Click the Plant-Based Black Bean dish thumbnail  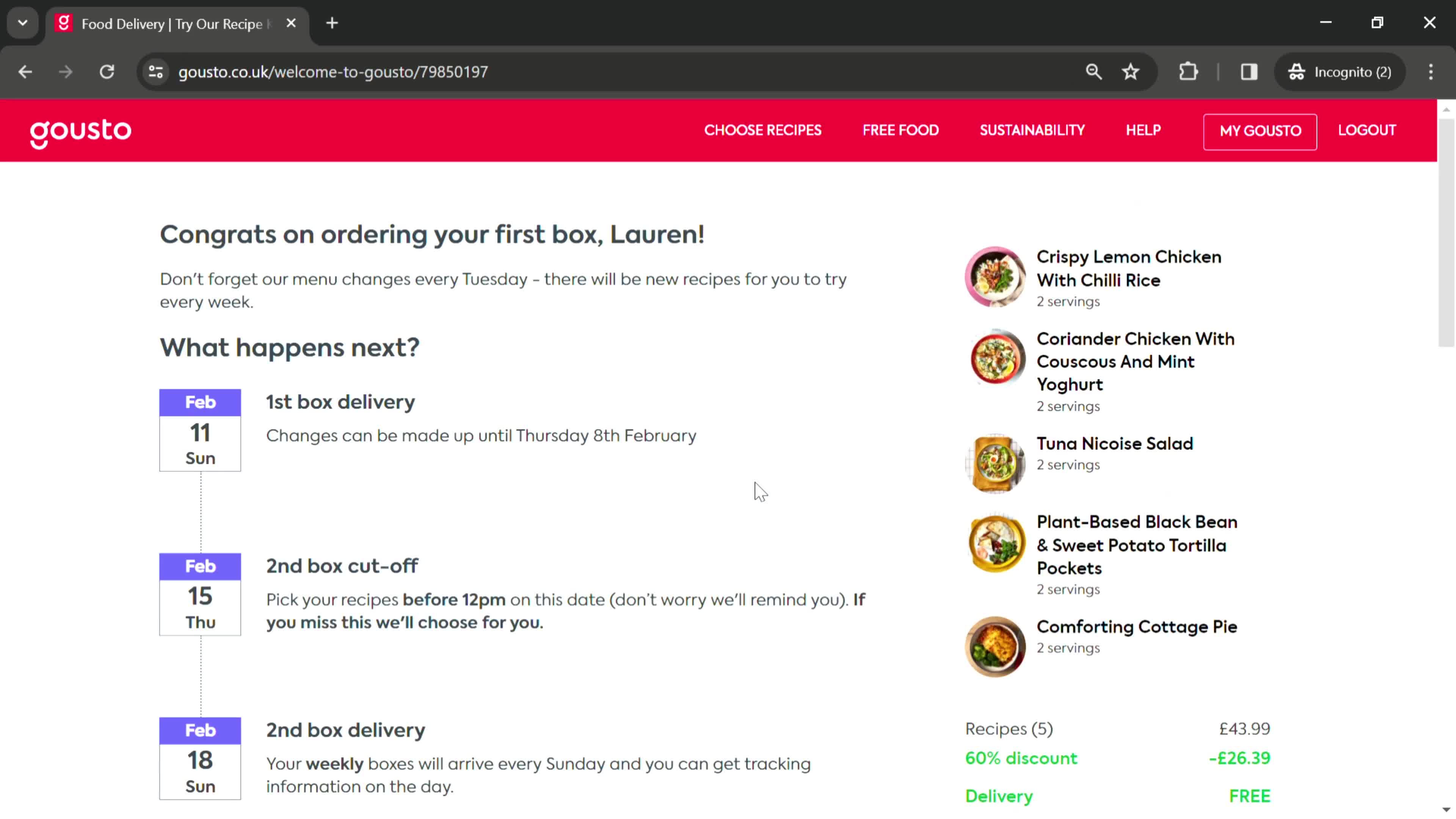(x=996, y=545)
